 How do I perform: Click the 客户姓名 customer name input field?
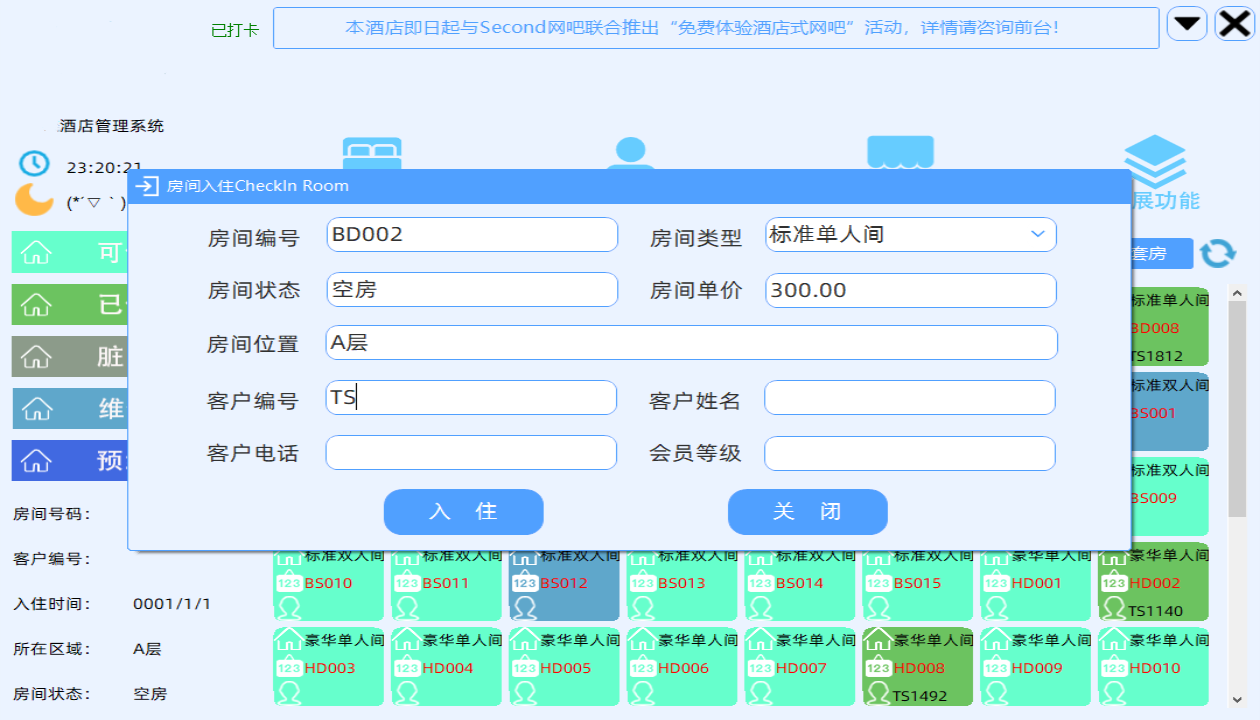tap(909, 397)
